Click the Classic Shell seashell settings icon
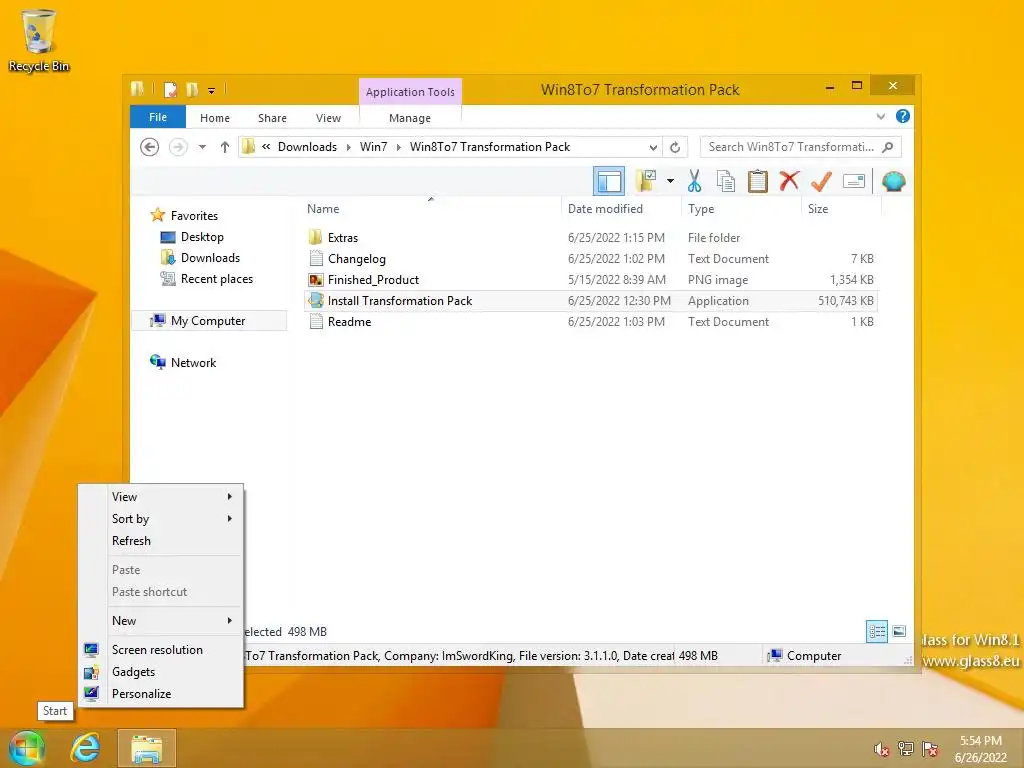 click(893, 181)
